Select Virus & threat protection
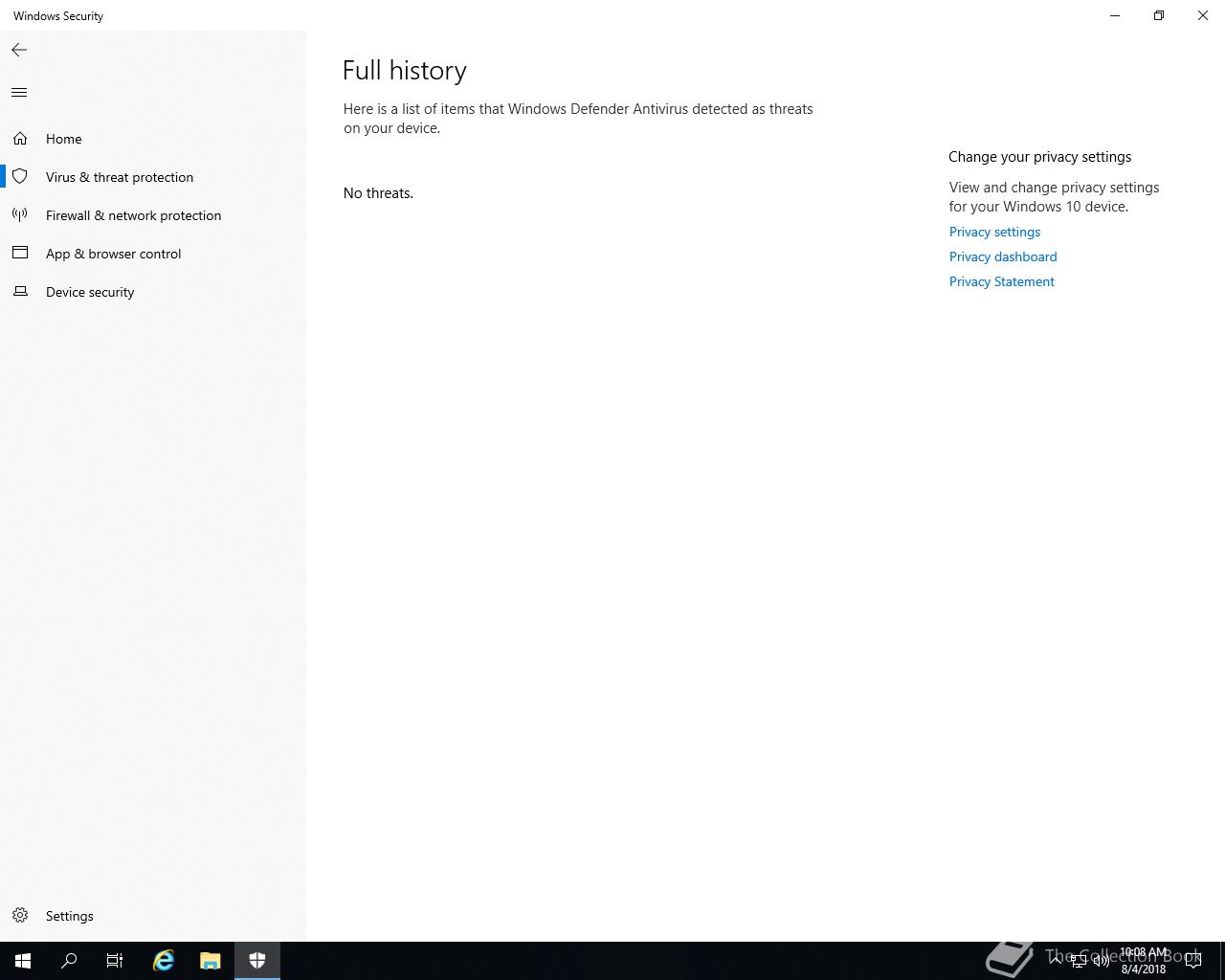The height and width of the screenshot is (980, 1225). tap(153, 177)
